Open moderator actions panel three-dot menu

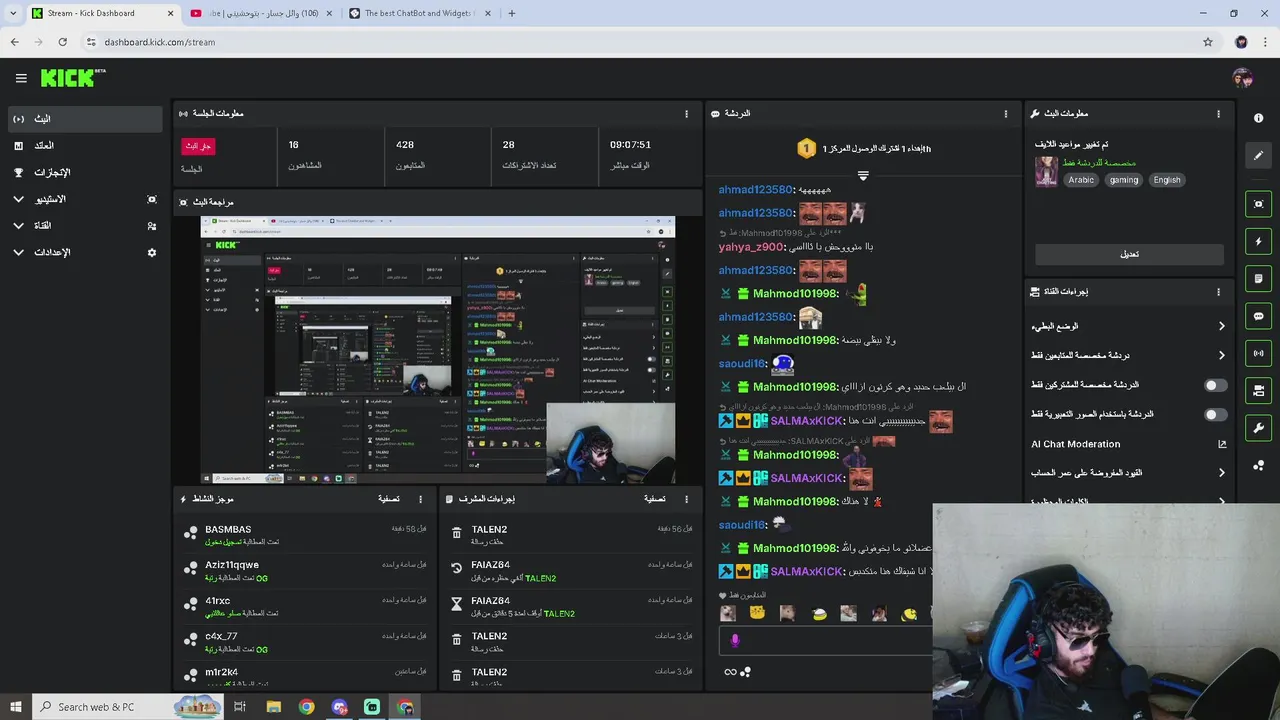click(x=686, y=499)
